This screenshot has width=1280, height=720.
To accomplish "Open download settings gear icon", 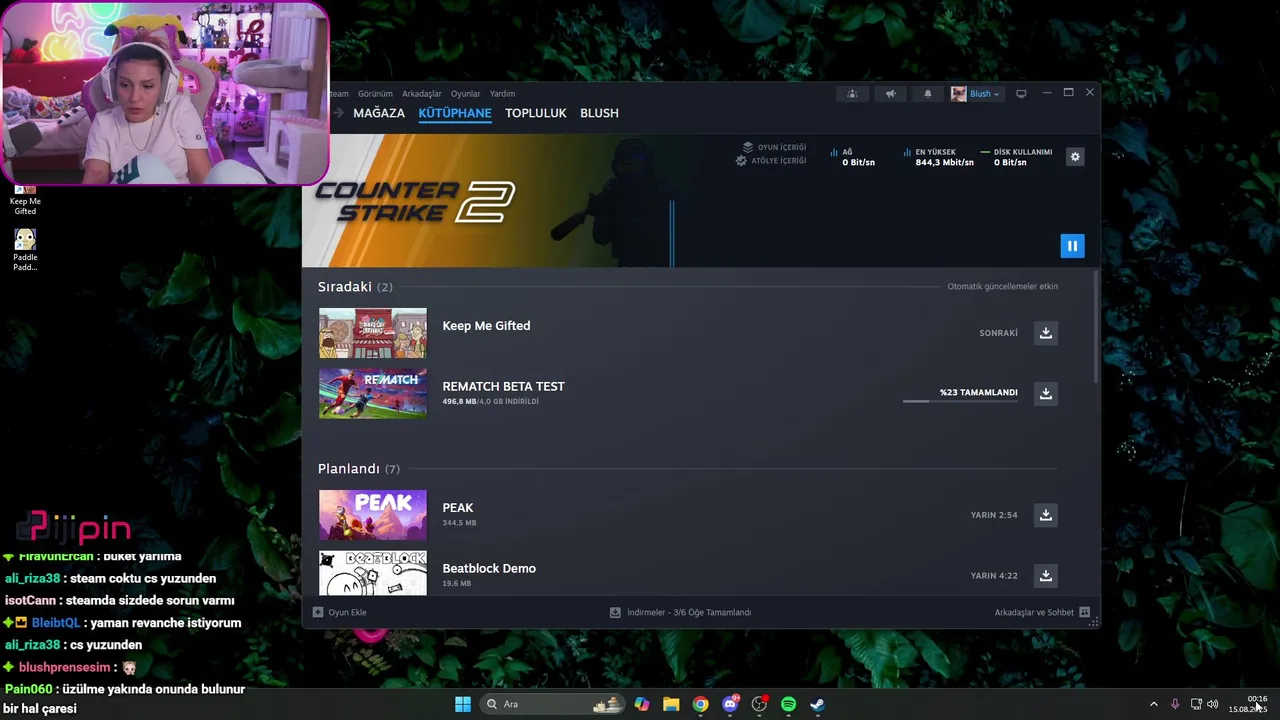I will coord(1075,156).
